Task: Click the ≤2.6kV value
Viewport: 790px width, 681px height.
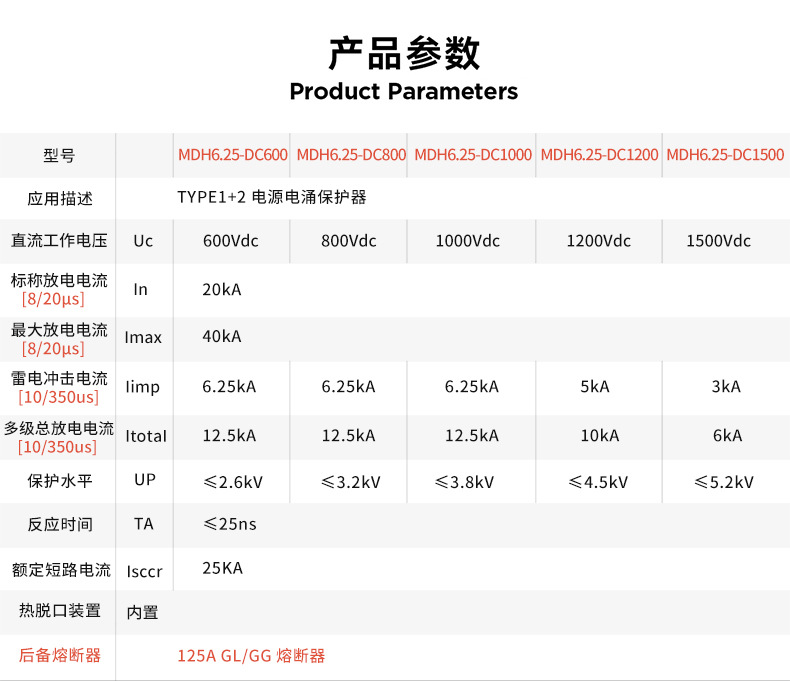Action: pos(233,483)
